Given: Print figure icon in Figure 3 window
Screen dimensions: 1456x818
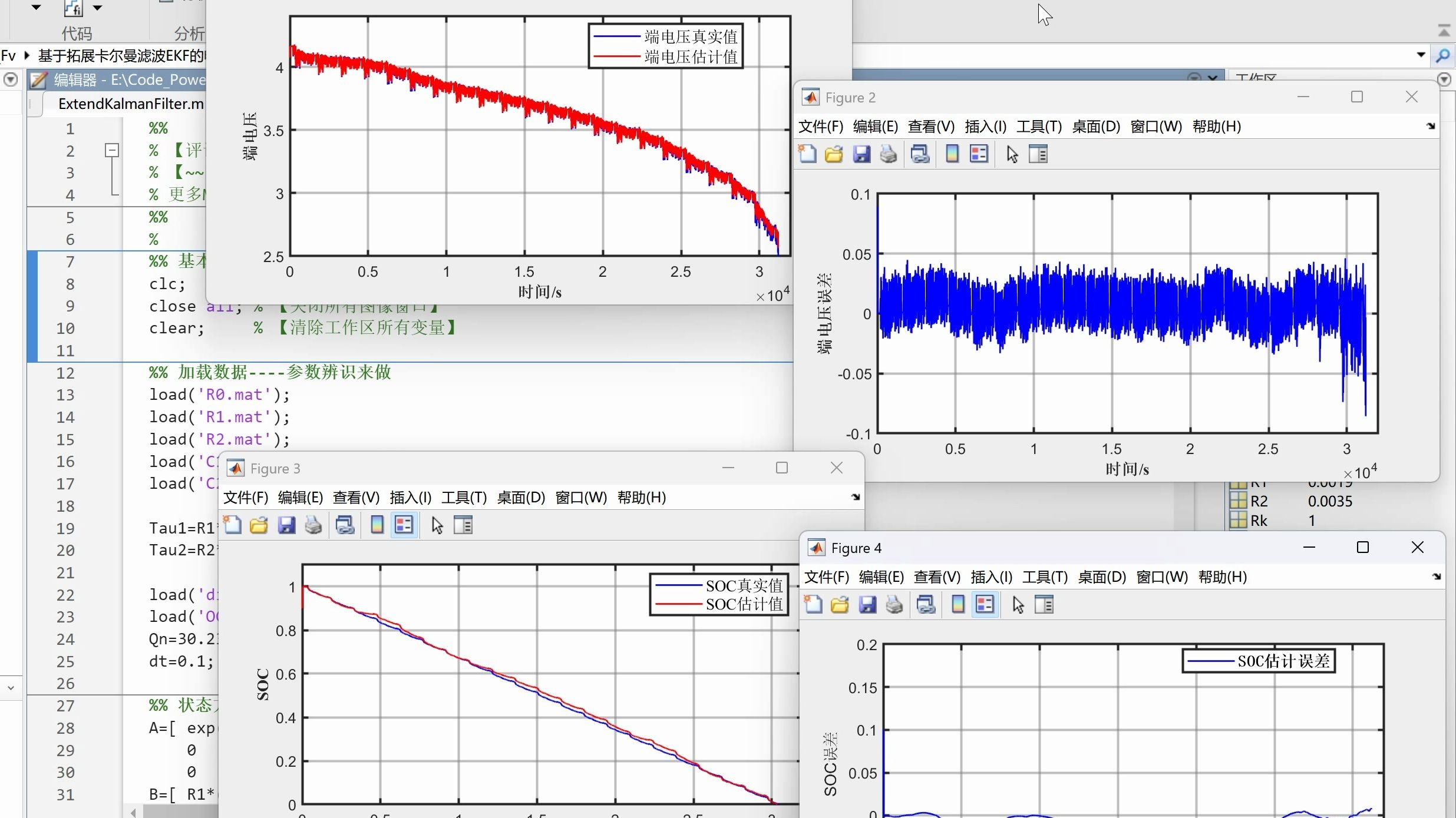Looking at the screenshot, I should point(313,525).
